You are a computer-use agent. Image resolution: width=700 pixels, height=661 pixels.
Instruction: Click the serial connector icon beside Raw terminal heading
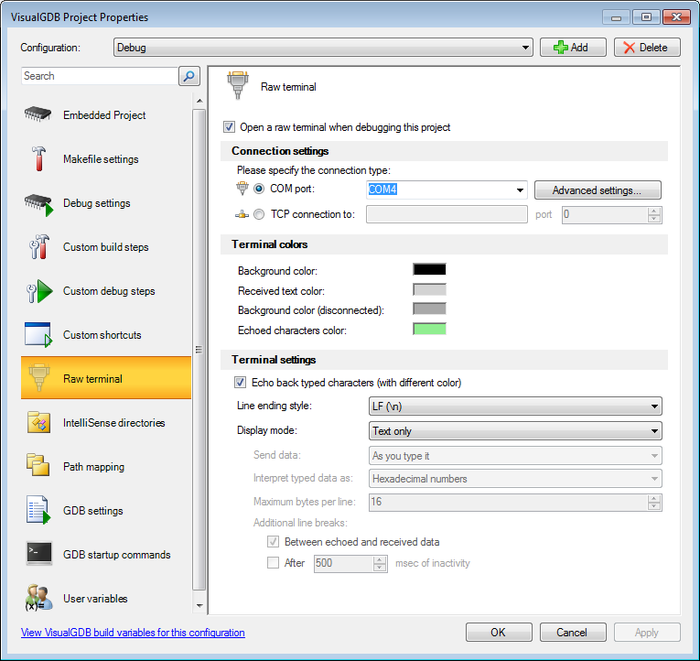tap(238, 85)
